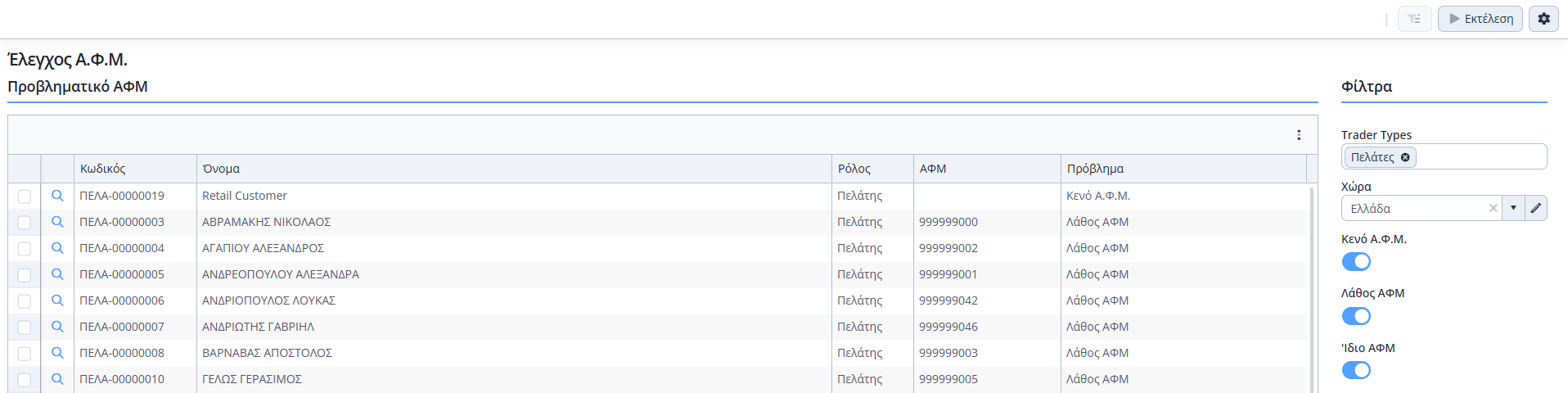1568x393 pixels.
Task: Edit the Χώρα field with pencil icon
Action: (x=1536, y=208)
